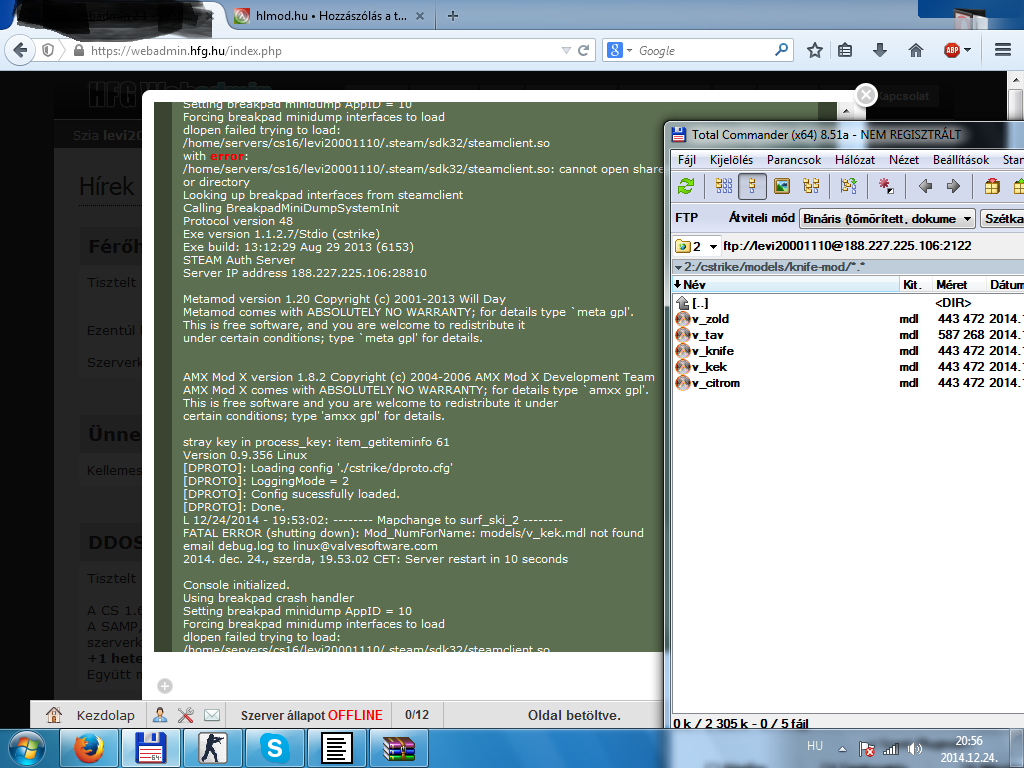Open Skype from taskbar
1024x768 pixels.
274,748
